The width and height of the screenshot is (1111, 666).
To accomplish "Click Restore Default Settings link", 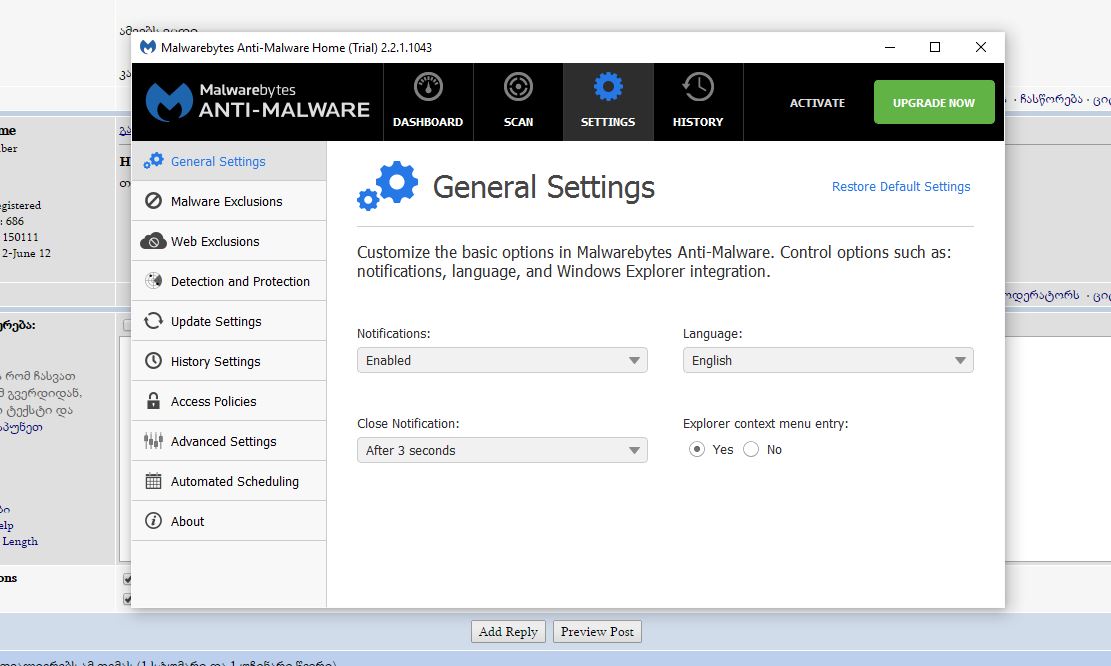I will (901, 186).
